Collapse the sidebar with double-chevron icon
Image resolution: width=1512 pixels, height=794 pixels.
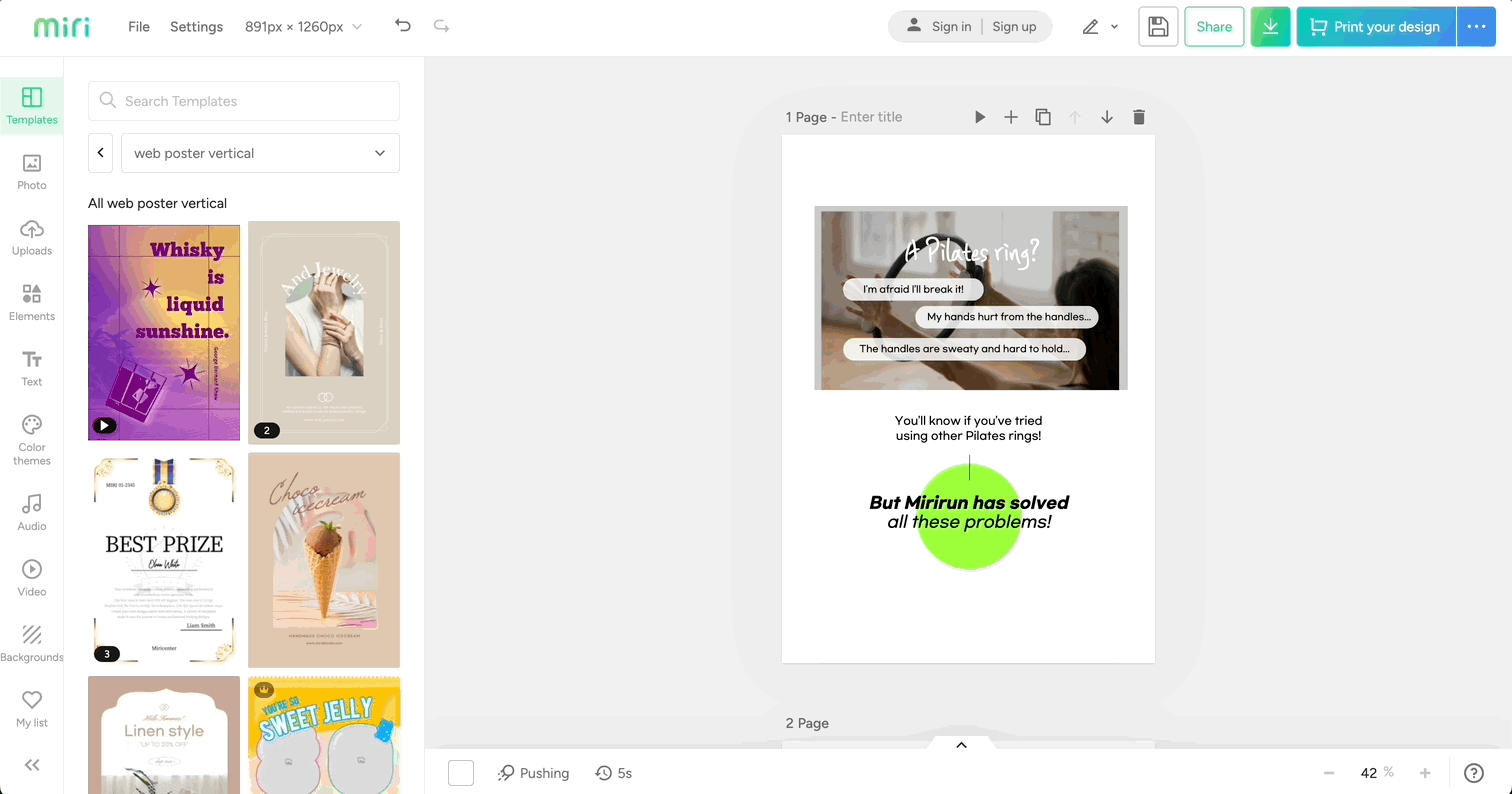[x=32, y=765]
